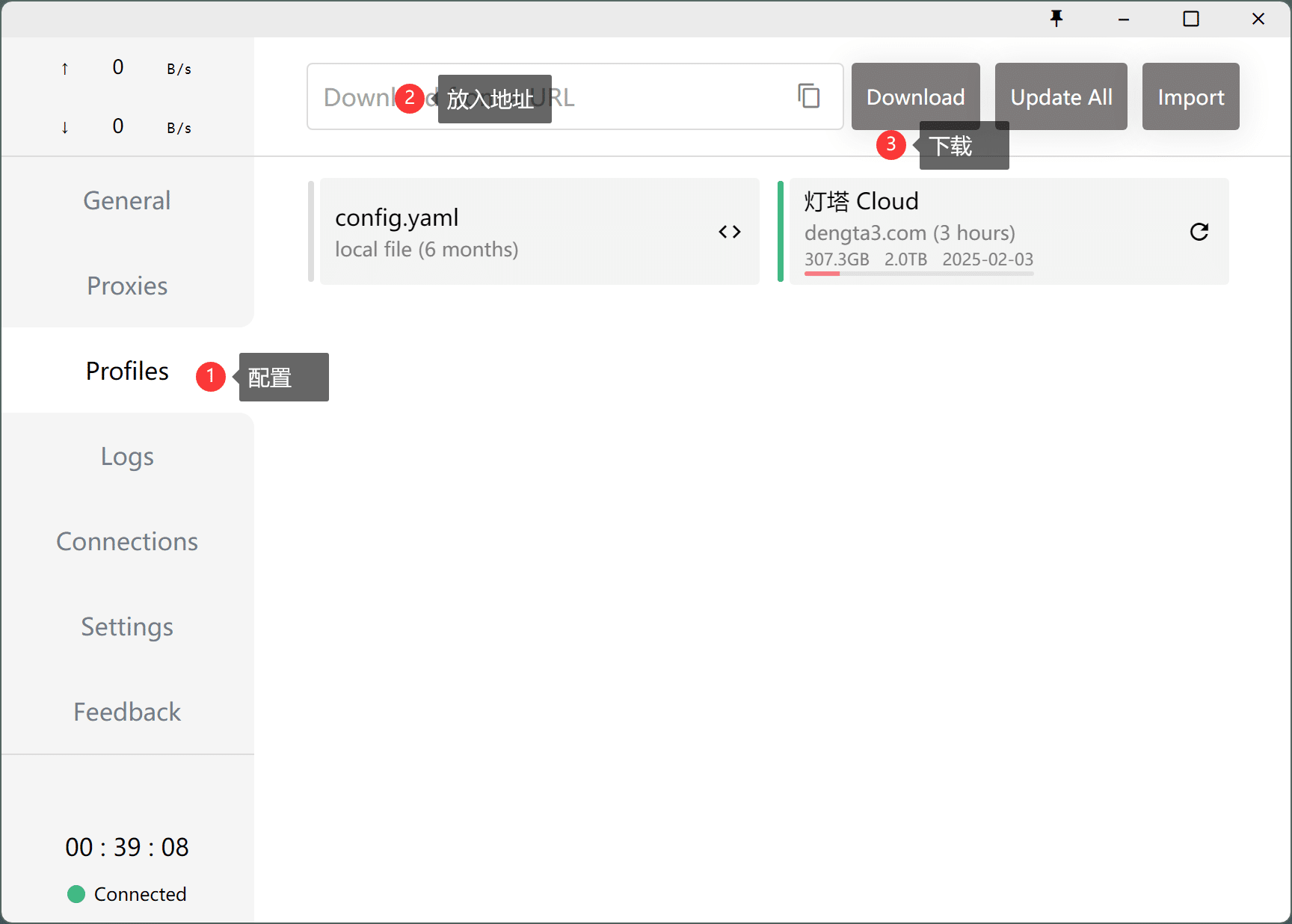Open the Settings page
1292x924 pixels.
[x=127, y=626]
